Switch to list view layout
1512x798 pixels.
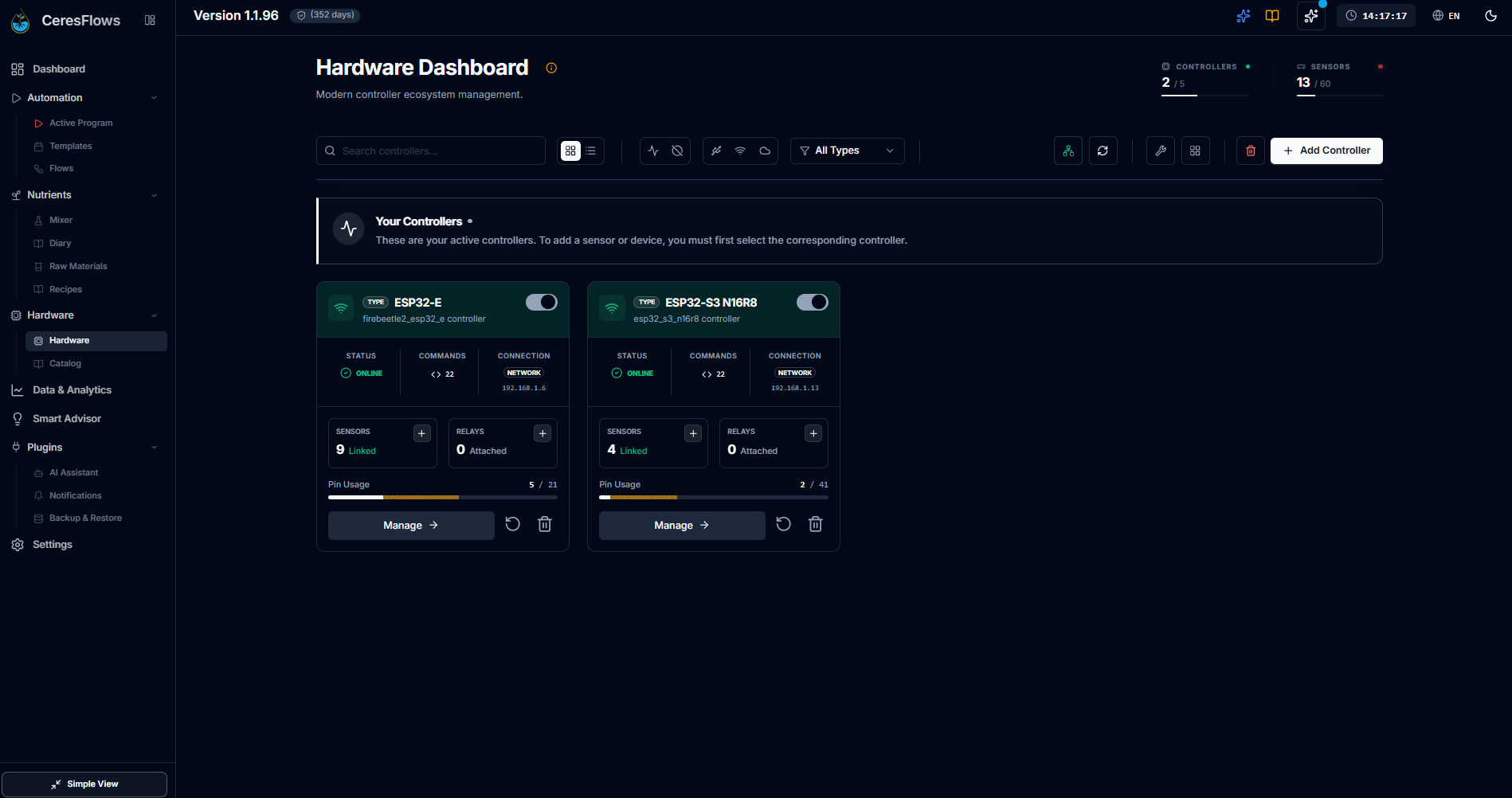[x=590, y=151]
